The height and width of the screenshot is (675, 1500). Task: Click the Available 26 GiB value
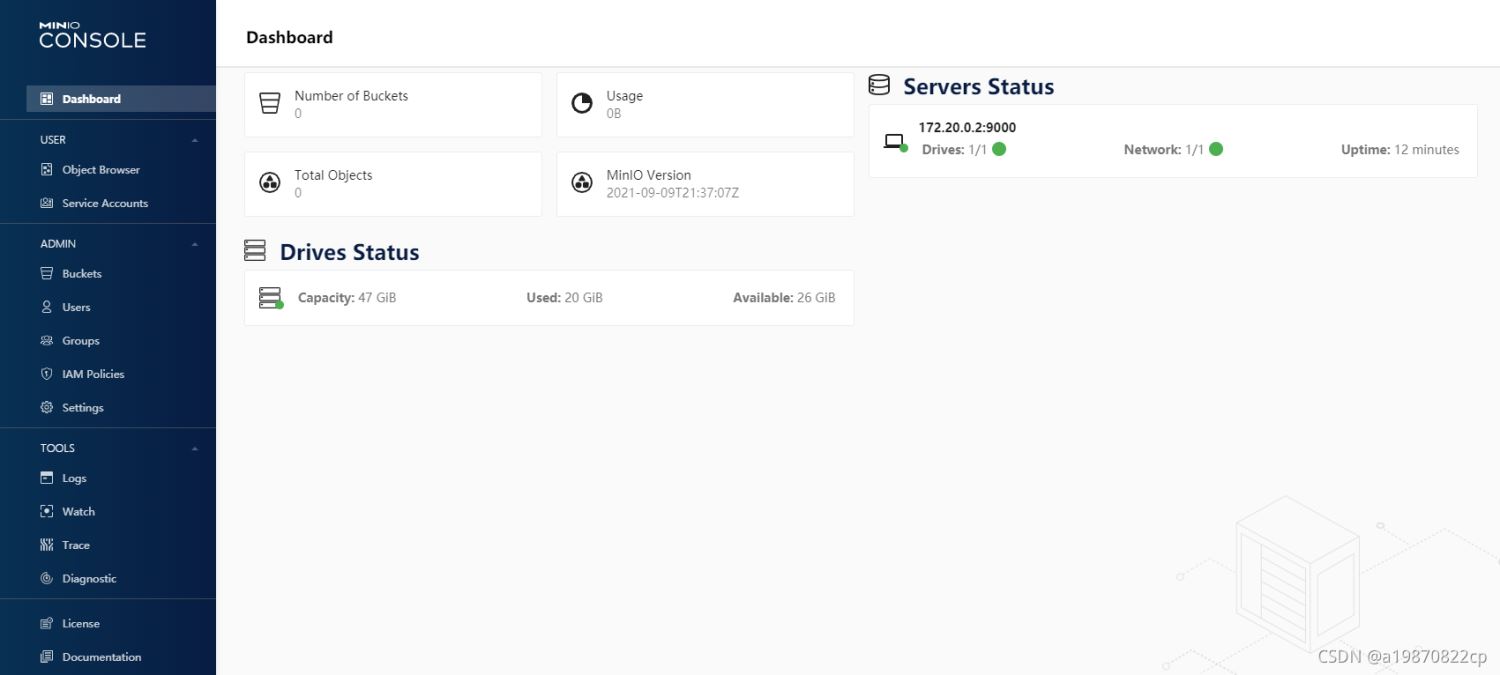784,297
